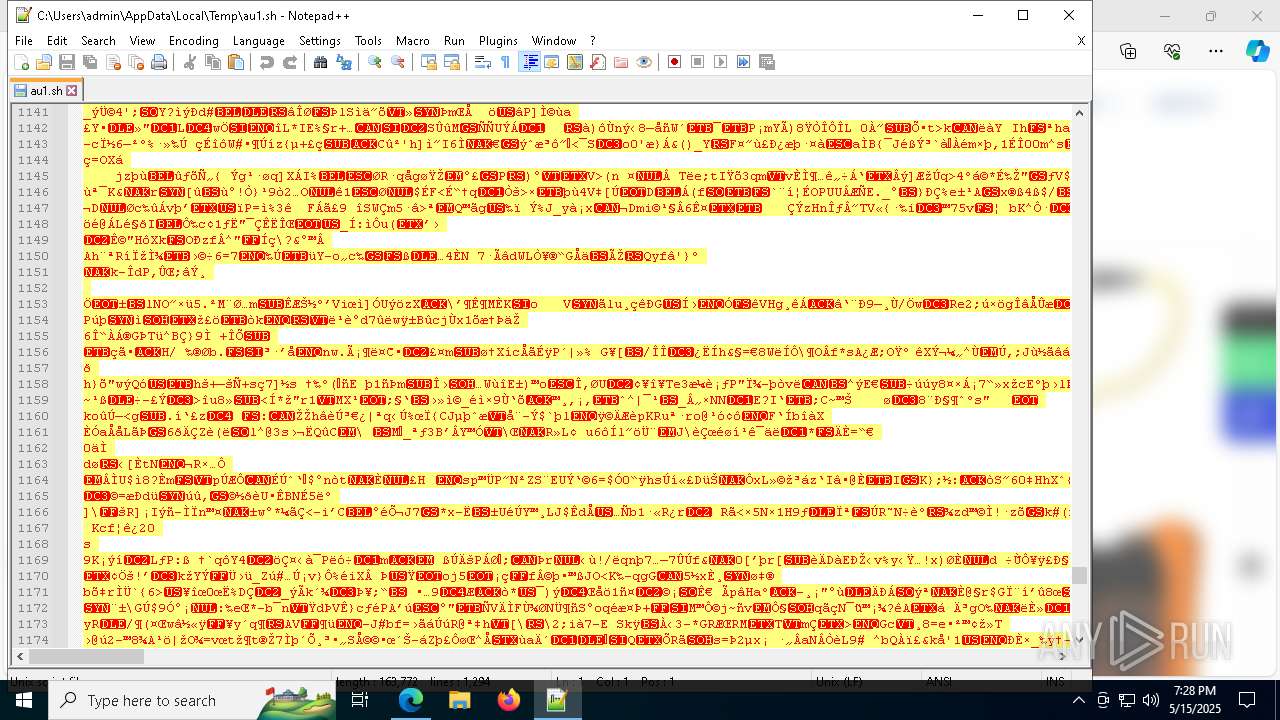The height and width of the screenshot is (720, 1280).
Task: Launch Firefox from the taskbar
Action: click(x=508, y=700)
